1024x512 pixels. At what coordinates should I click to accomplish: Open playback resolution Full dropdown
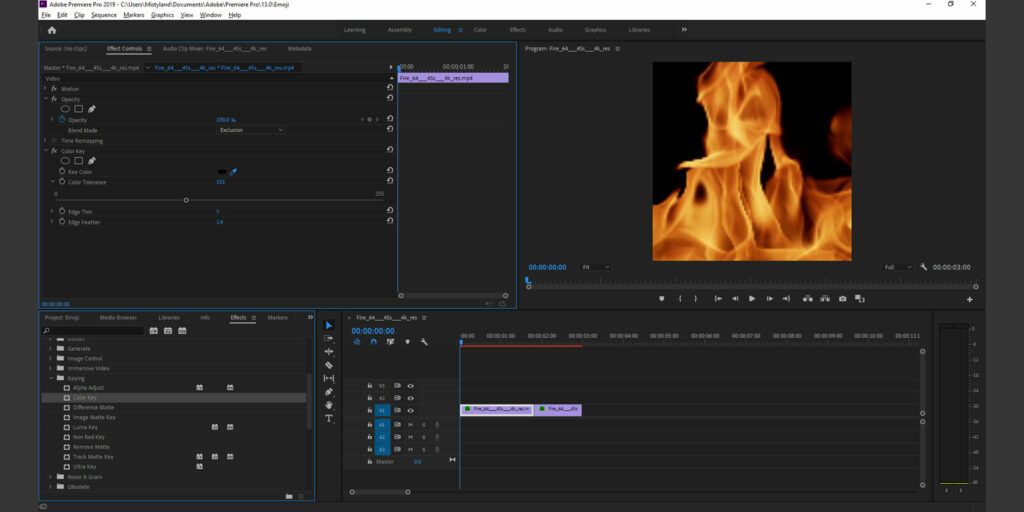click(898, 267)
